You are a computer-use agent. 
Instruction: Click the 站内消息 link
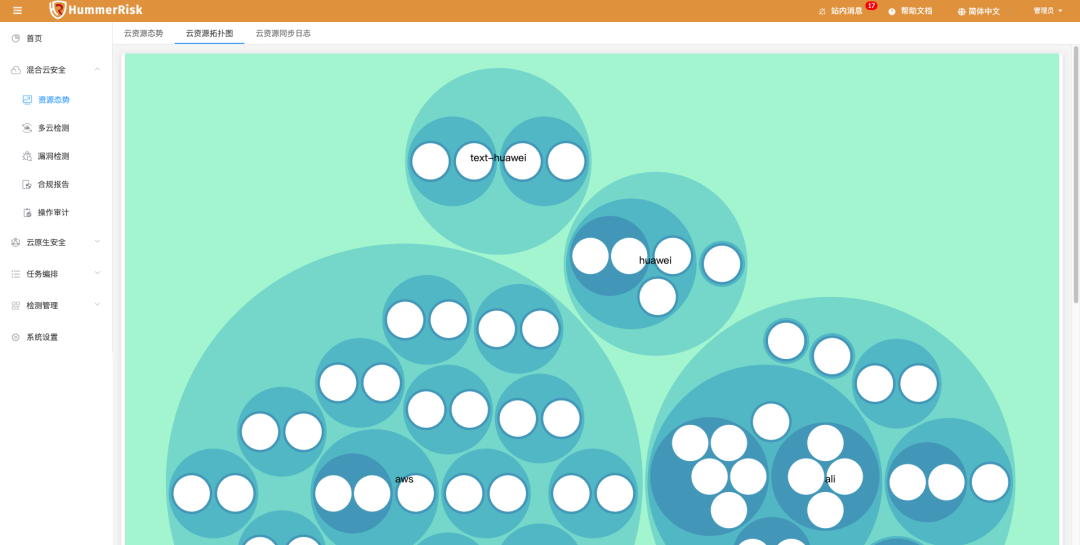point(847,12)
